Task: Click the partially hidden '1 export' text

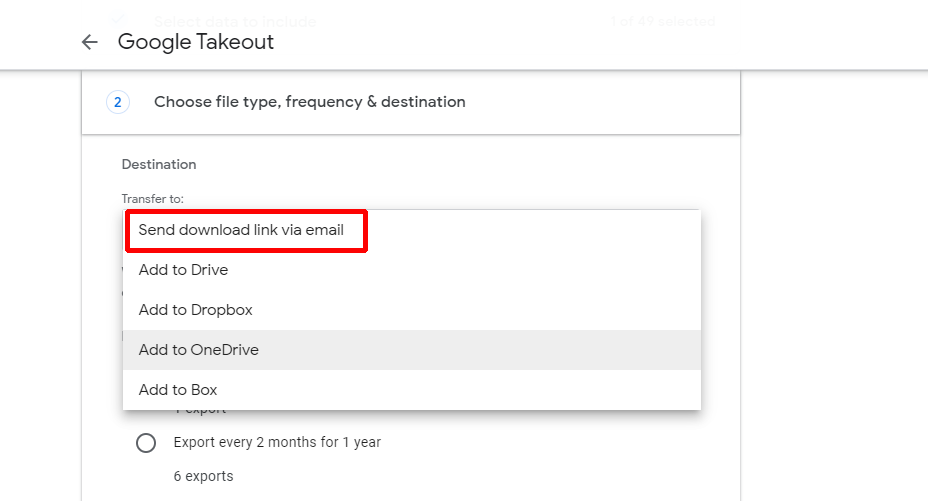Action: (200, 411)
